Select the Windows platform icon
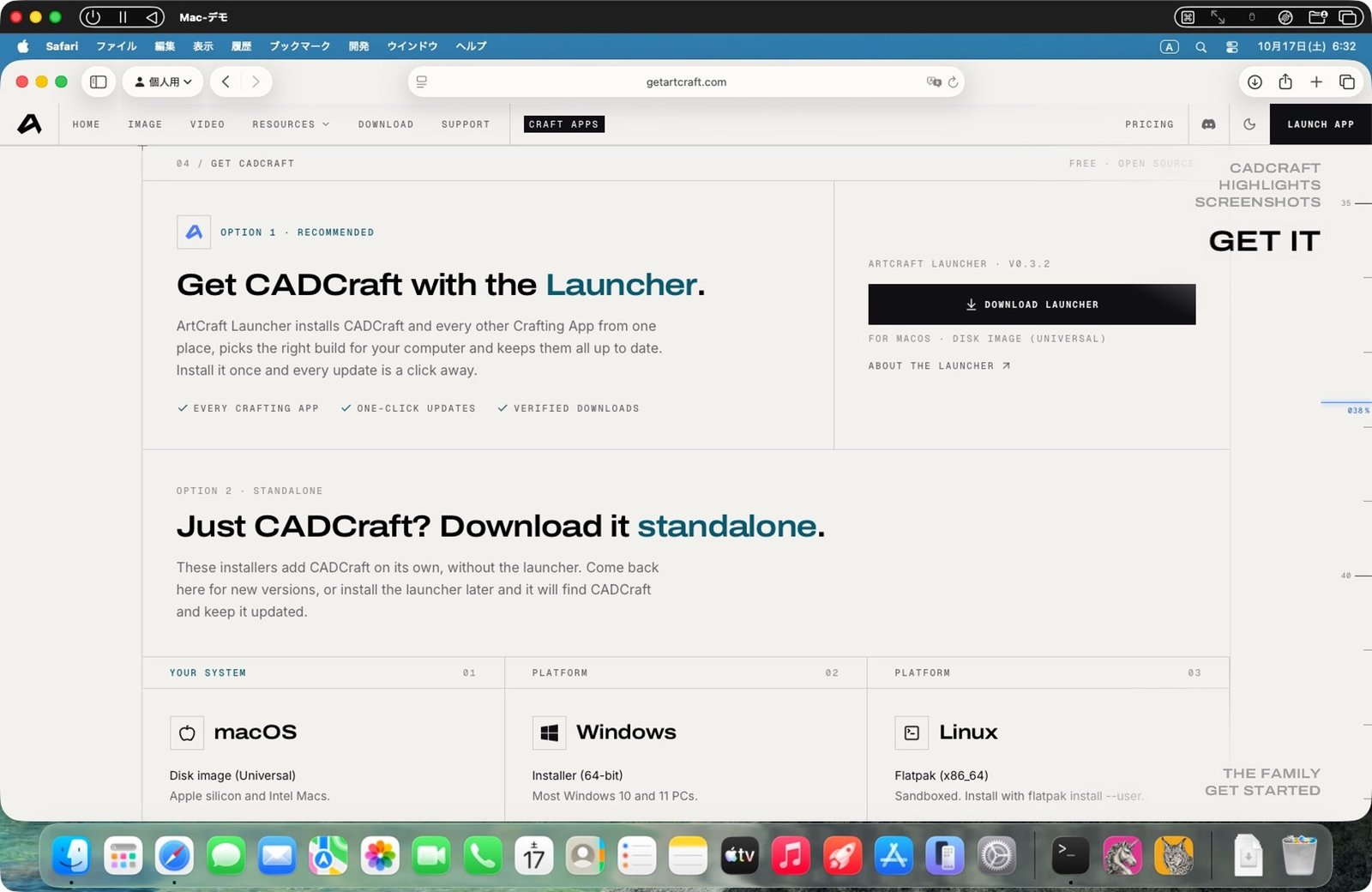Screen dimensions: 1372x892 coord(550,733)
